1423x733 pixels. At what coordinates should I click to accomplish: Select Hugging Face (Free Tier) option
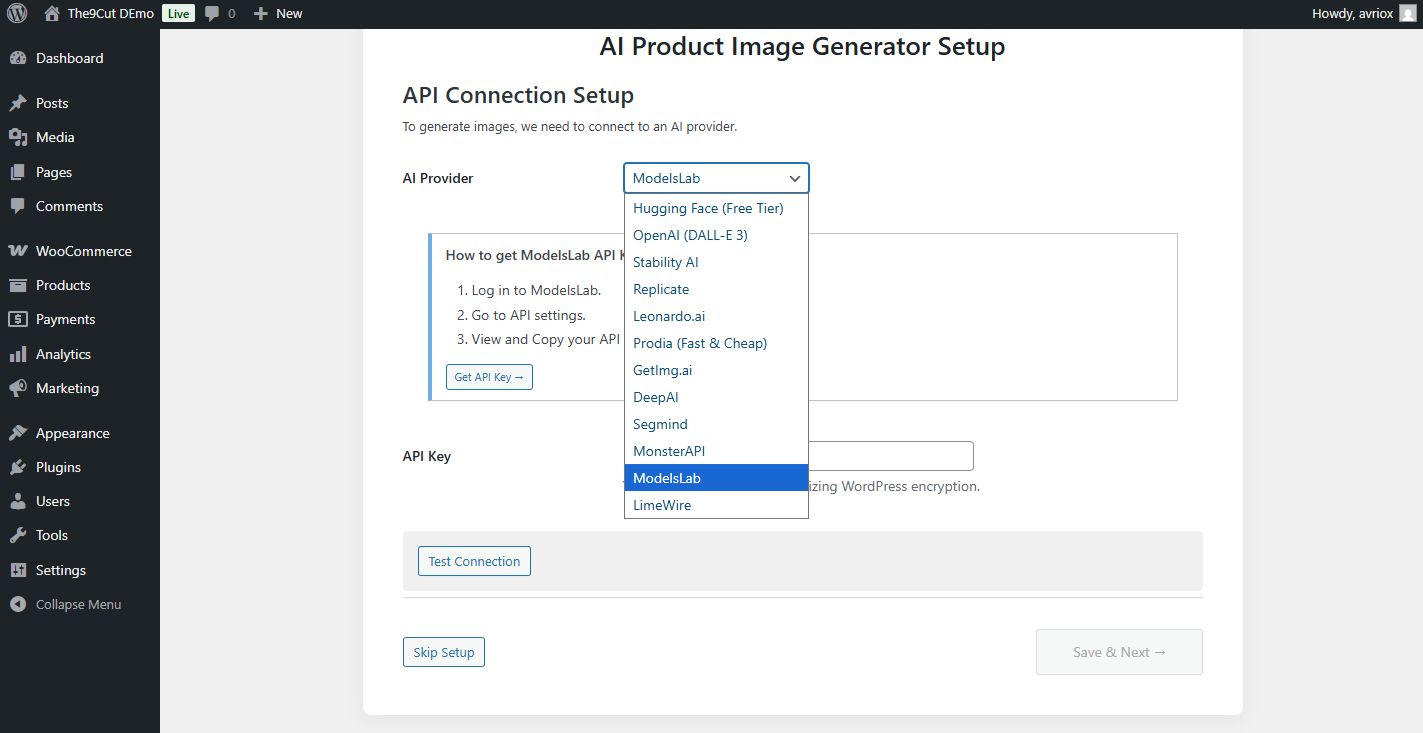708,208
